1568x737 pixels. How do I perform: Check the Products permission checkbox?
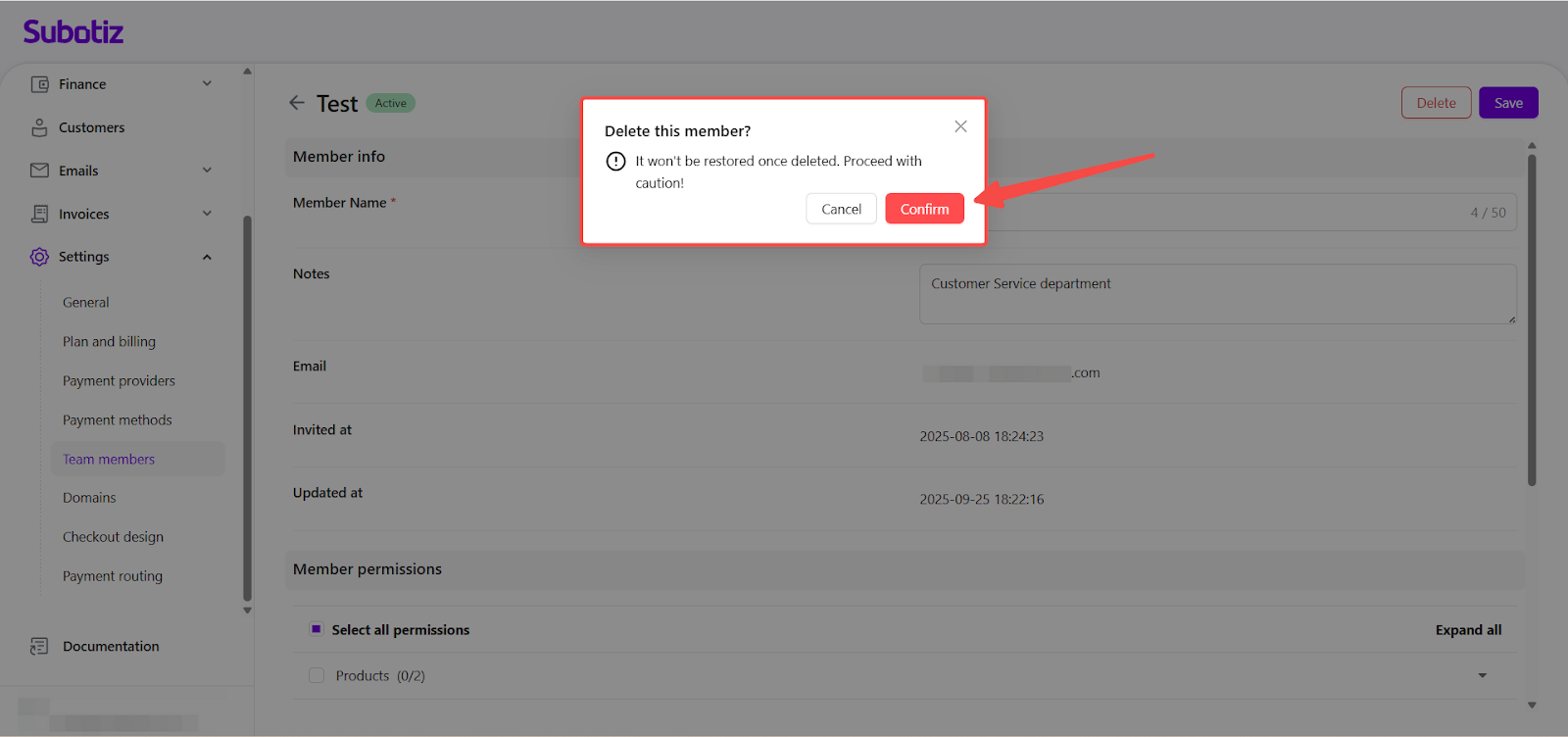317,675
